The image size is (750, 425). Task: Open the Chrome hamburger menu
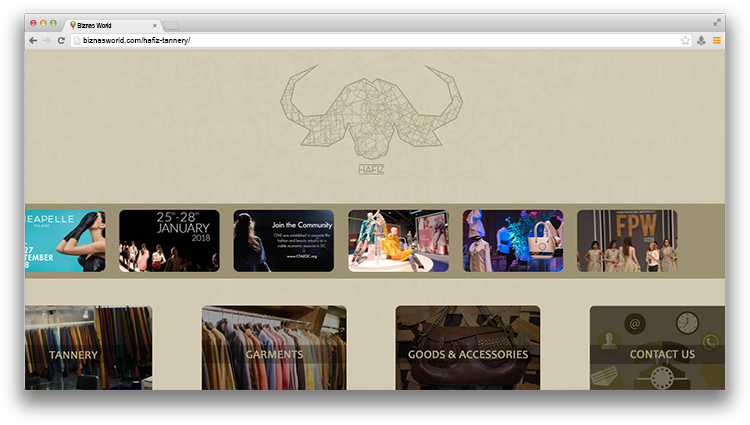coord(717,40)
